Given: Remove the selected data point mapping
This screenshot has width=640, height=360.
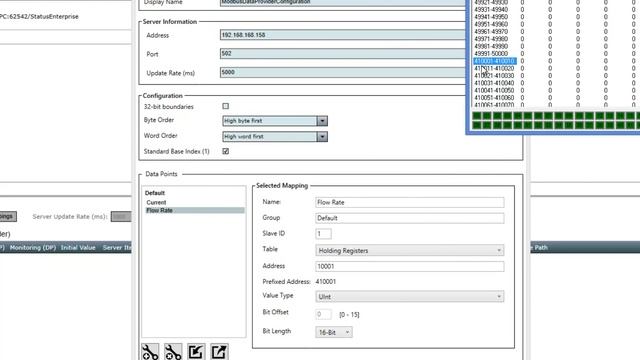Looking at the screenshot, I should pos(173,352).
